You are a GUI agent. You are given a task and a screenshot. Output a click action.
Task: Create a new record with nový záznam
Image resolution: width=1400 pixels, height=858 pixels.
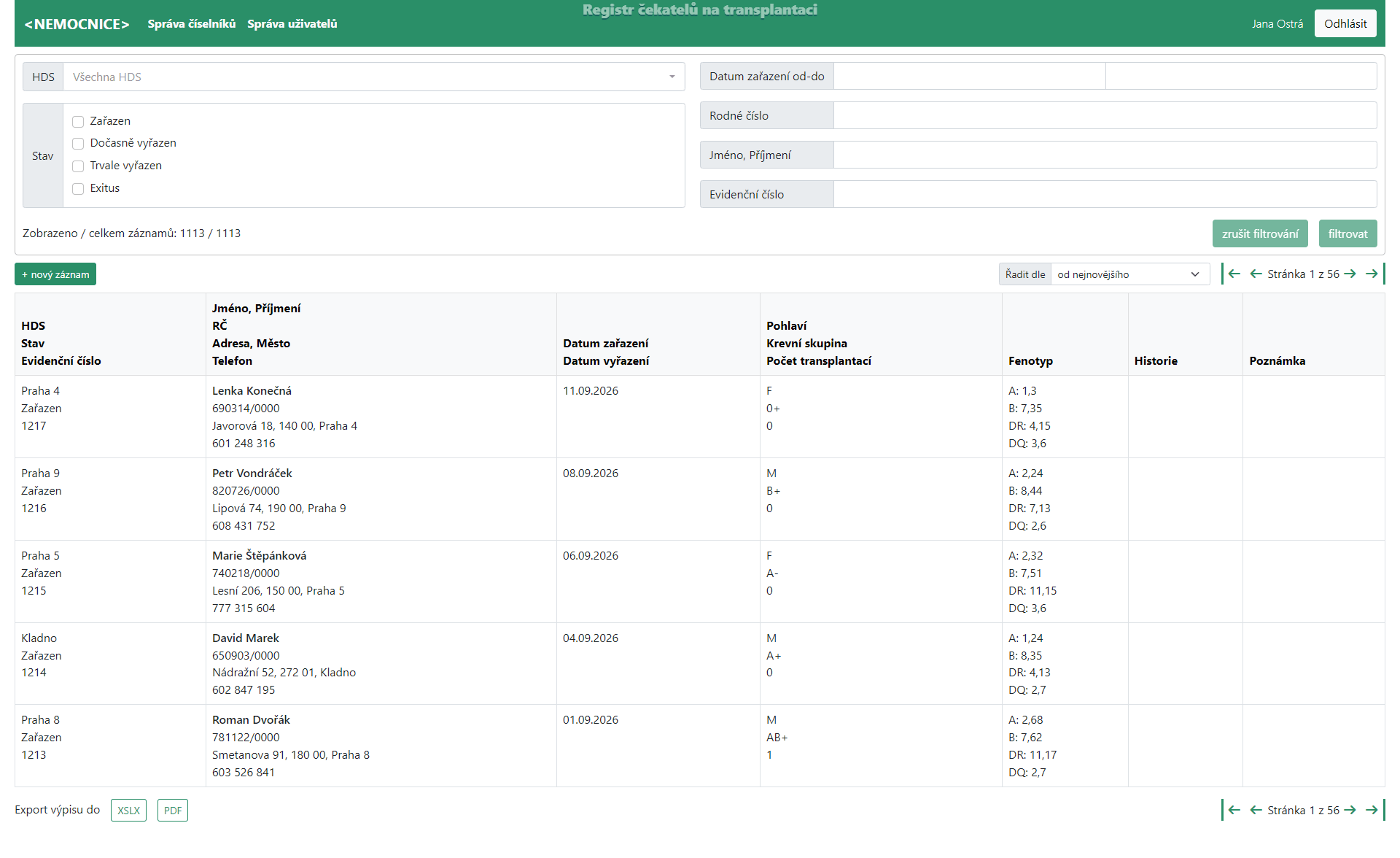point(55,274)
